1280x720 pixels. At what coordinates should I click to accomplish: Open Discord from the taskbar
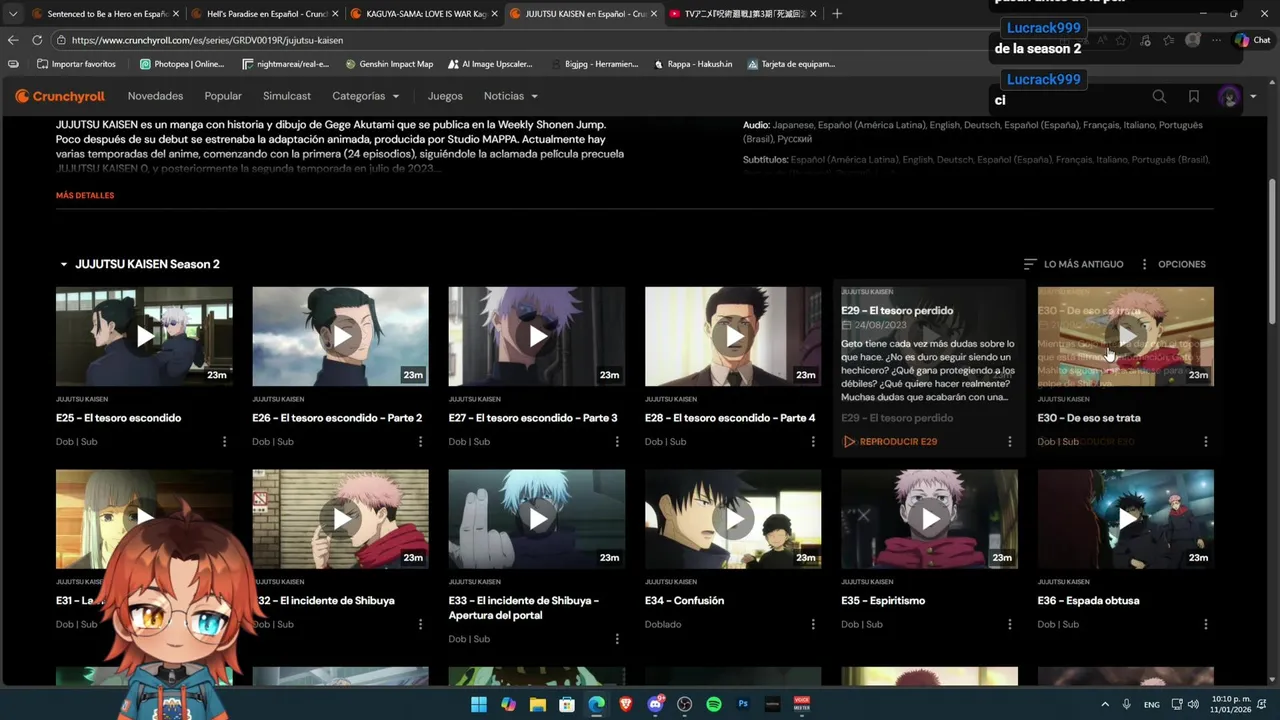point(655,704)
